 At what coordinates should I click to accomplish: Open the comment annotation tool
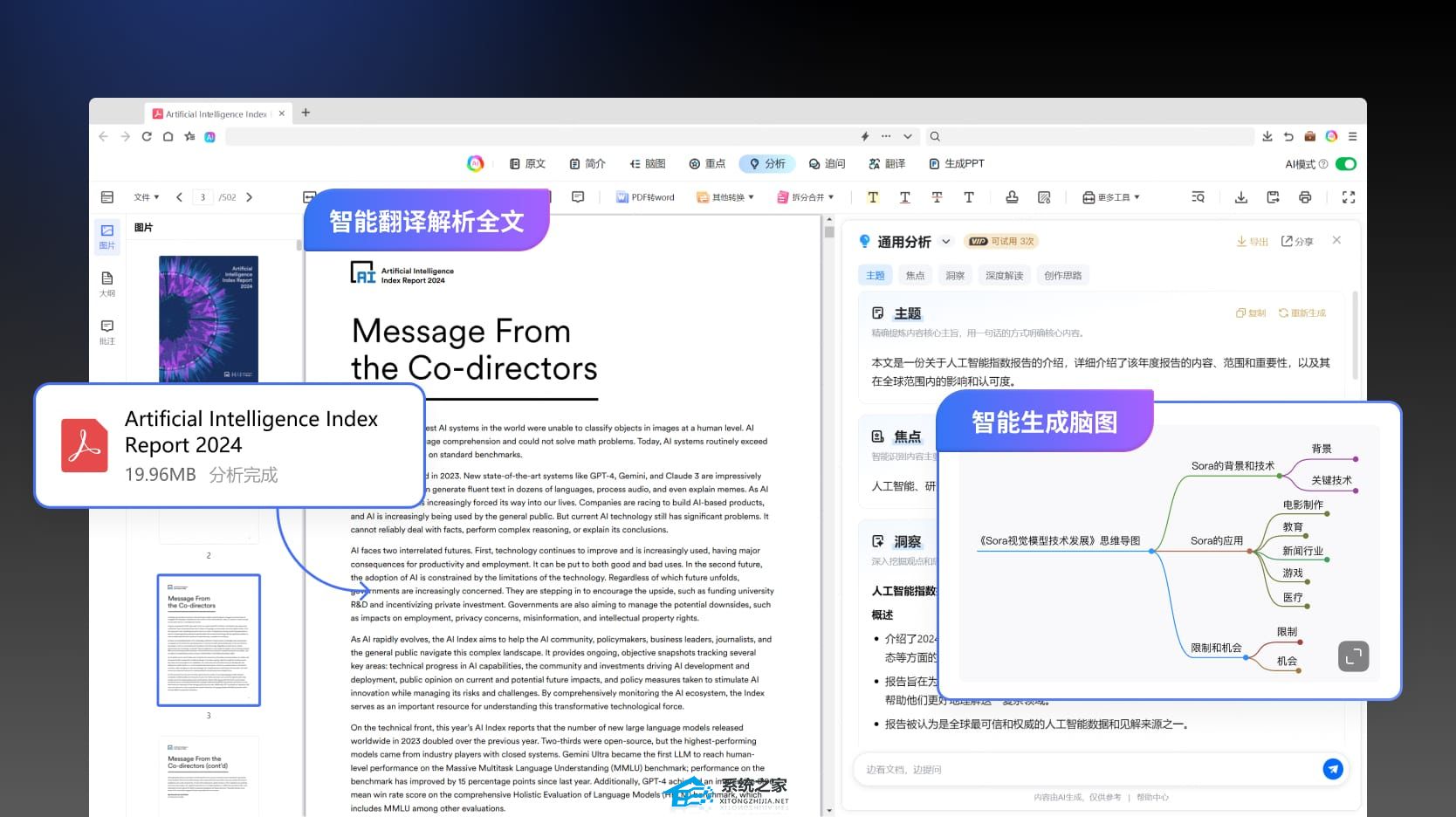click(x=578, y=197)
